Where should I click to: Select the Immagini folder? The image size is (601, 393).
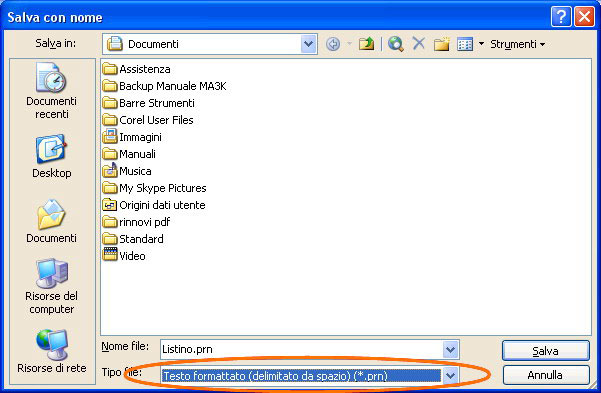(132, 137)
